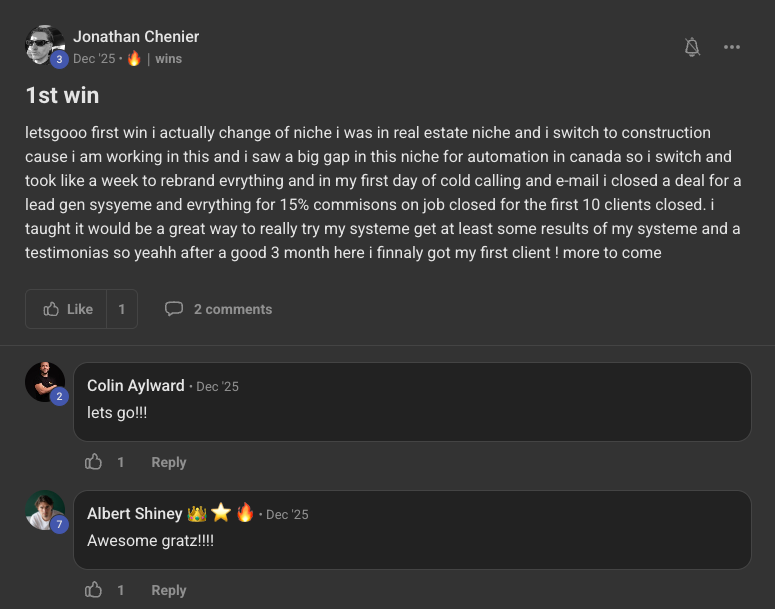Image resolution: width=775 pixels, height=609 pixels.
Task: Open the 2 comments section
Action: coord(232,309)
